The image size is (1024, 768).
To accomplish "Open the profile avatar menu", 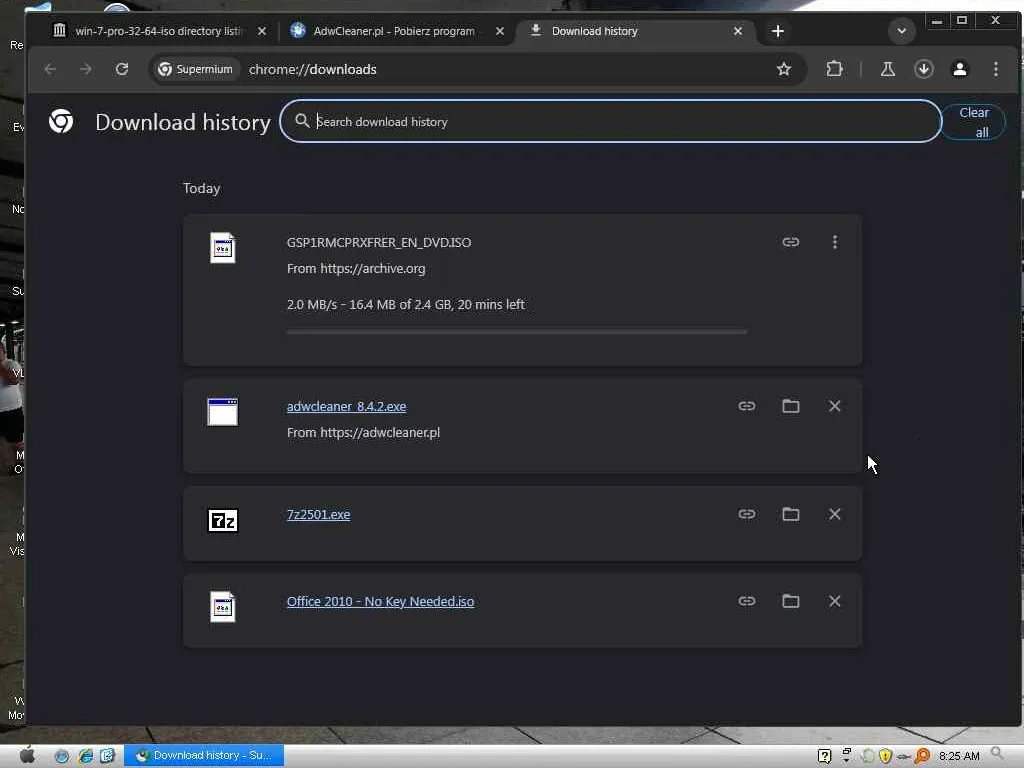I will pyautogui.click(x=959, y=69).
